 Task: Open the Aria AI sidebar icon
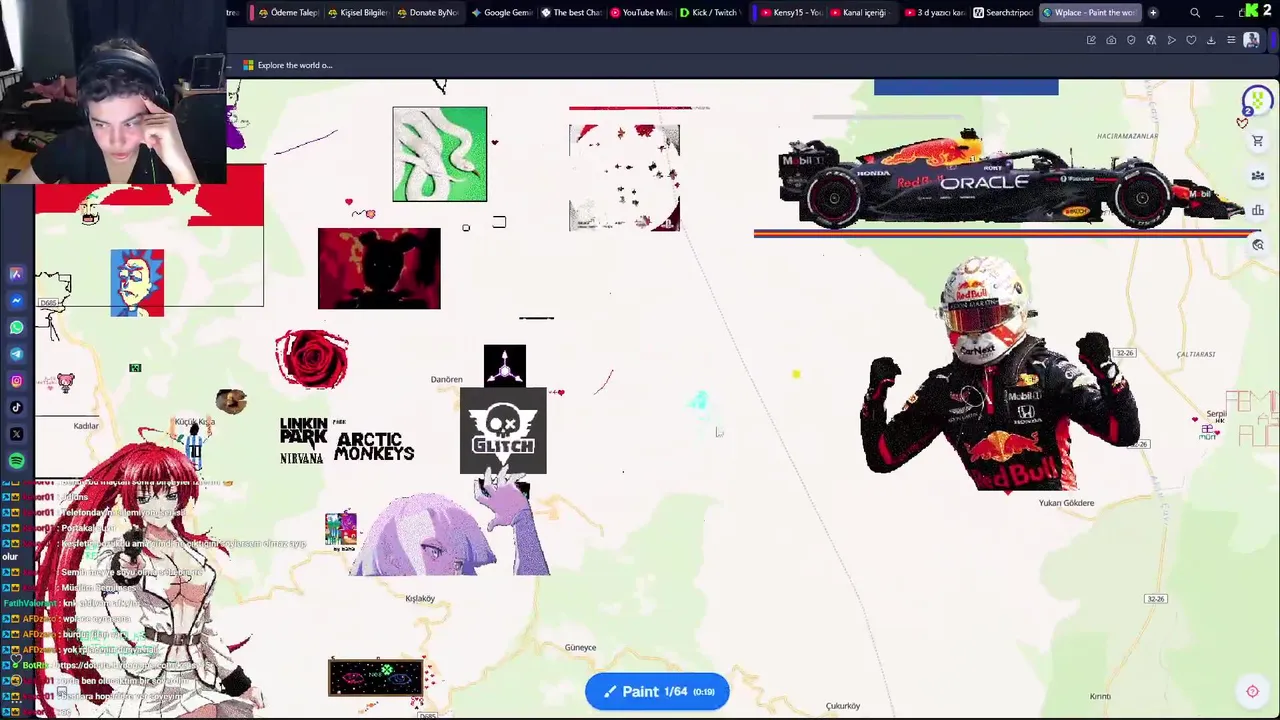pyautogui.click(x=16, y=273)
